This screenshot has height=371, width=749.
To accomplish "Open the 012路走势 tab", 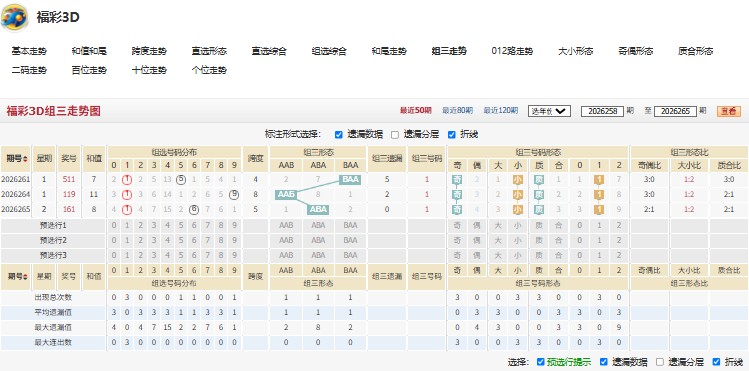I will pyautogui.click(x=512, y=51).
